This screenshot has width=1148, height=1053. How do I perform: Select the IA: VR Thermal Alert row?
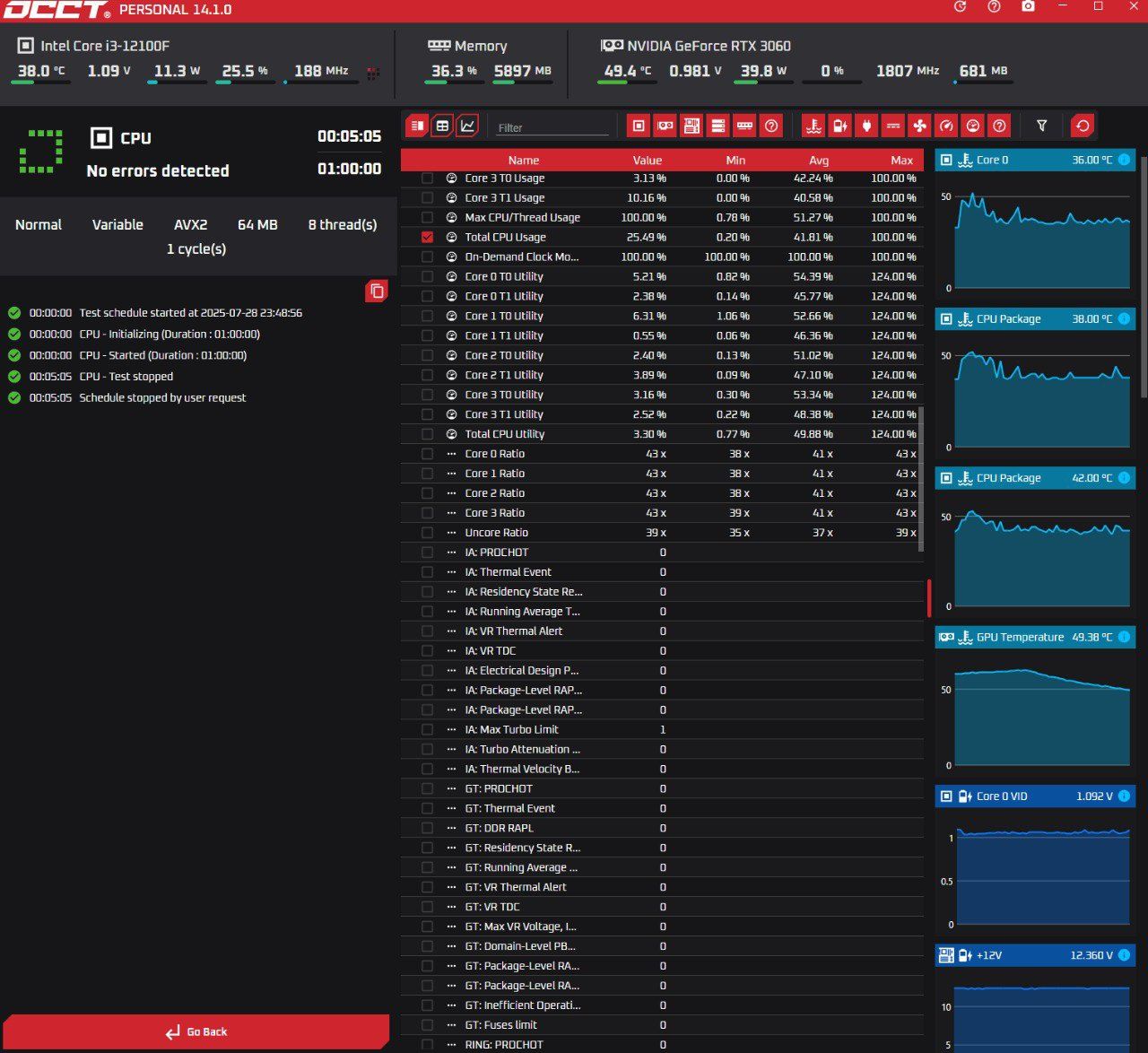click(x=662, y=631)
